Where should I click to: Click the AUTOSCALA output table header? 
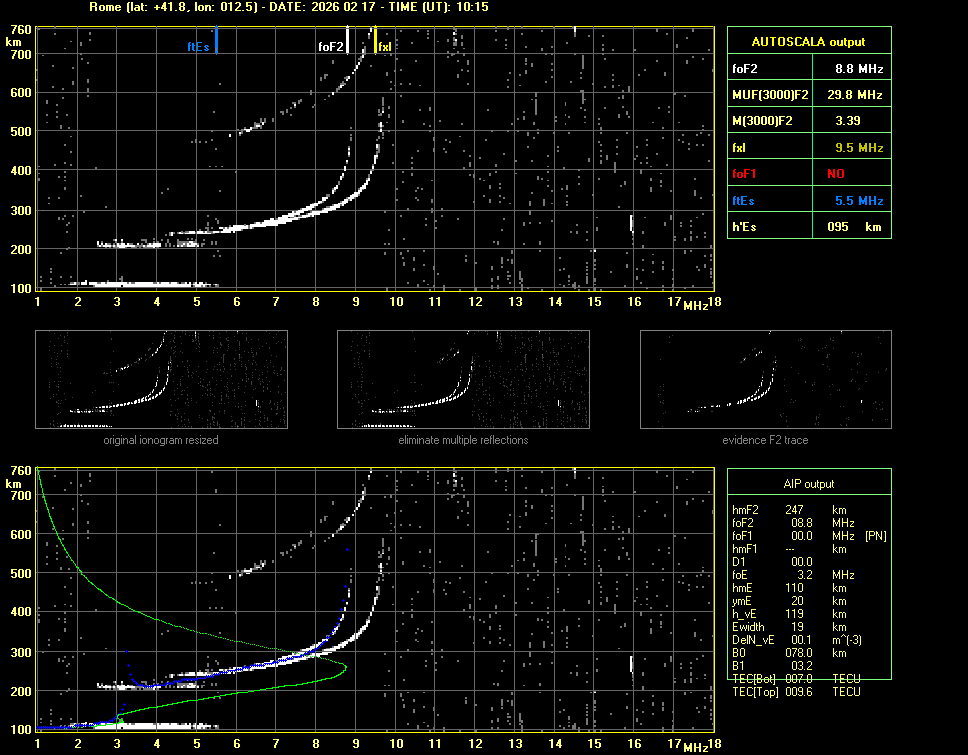click(x=808, y=42)
